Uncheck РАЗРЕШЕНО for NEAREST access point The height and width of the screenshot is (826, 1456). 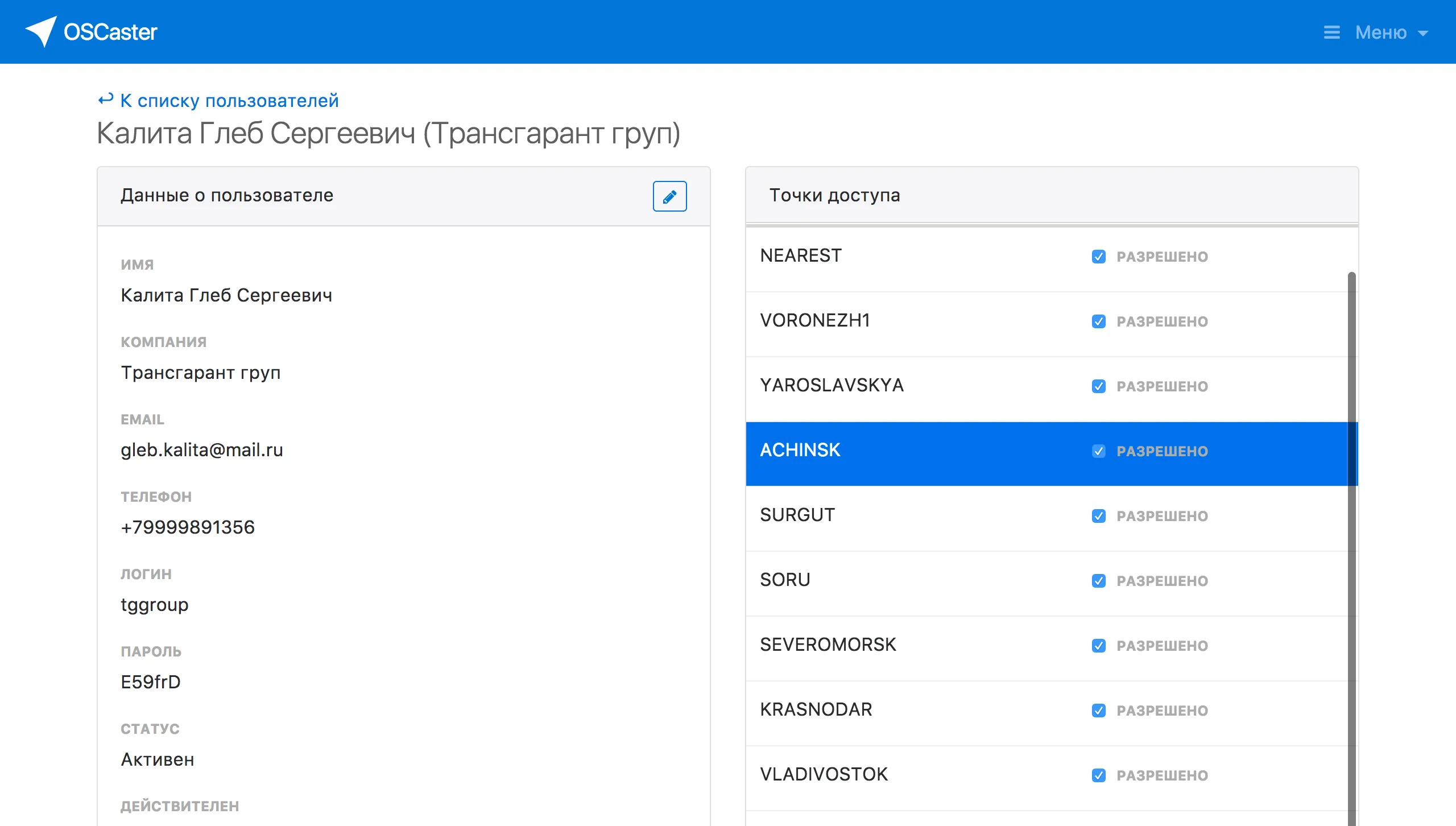click(x=1099, y=257)
